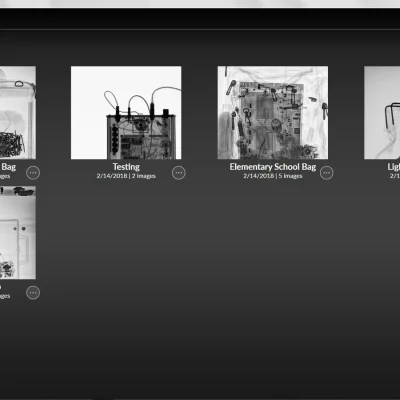Click the truncated date under the right-edge album
The height and width of the screenshot is (400, 400).
(395, 176)
